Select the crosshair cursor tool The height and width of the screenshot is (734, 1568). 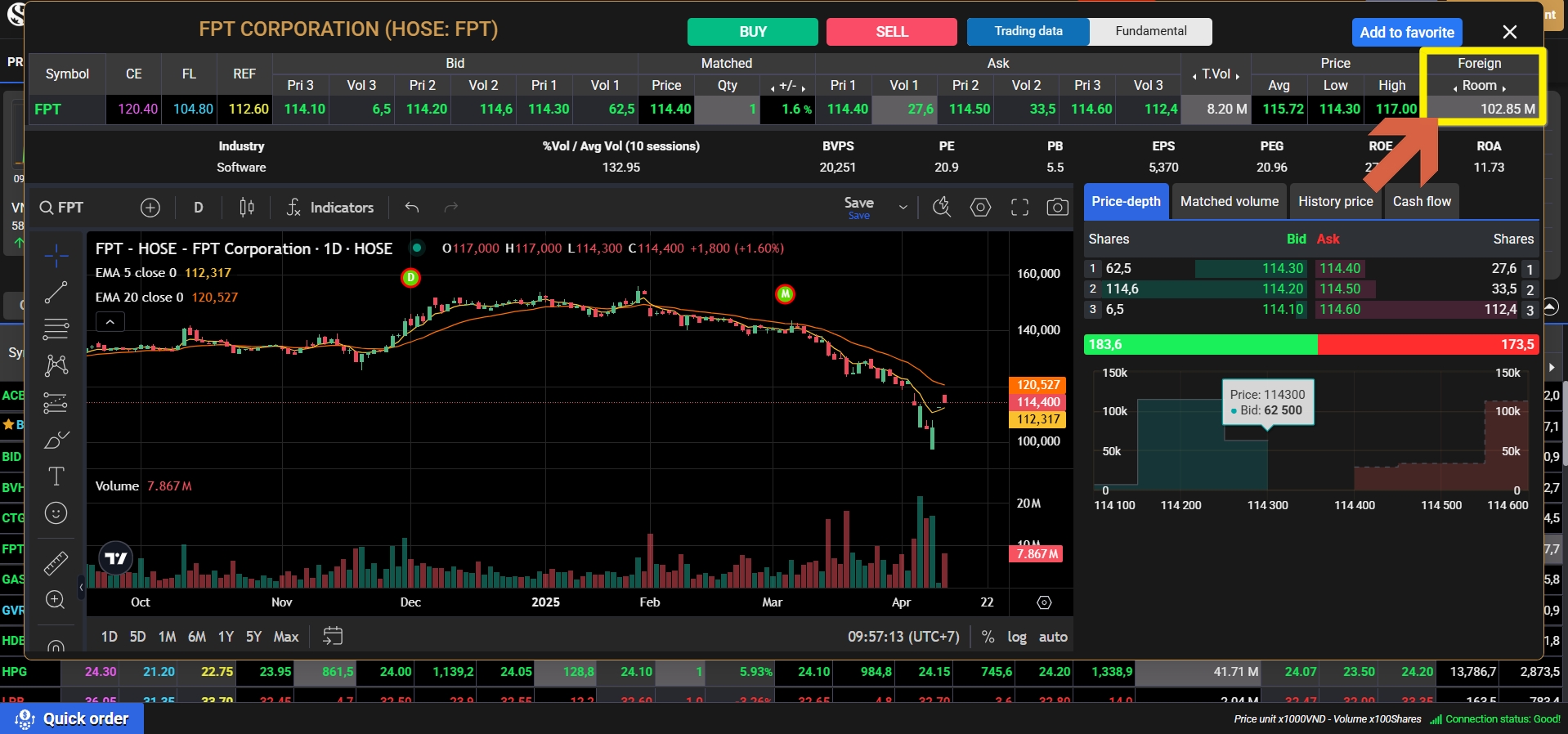(56, 257)
